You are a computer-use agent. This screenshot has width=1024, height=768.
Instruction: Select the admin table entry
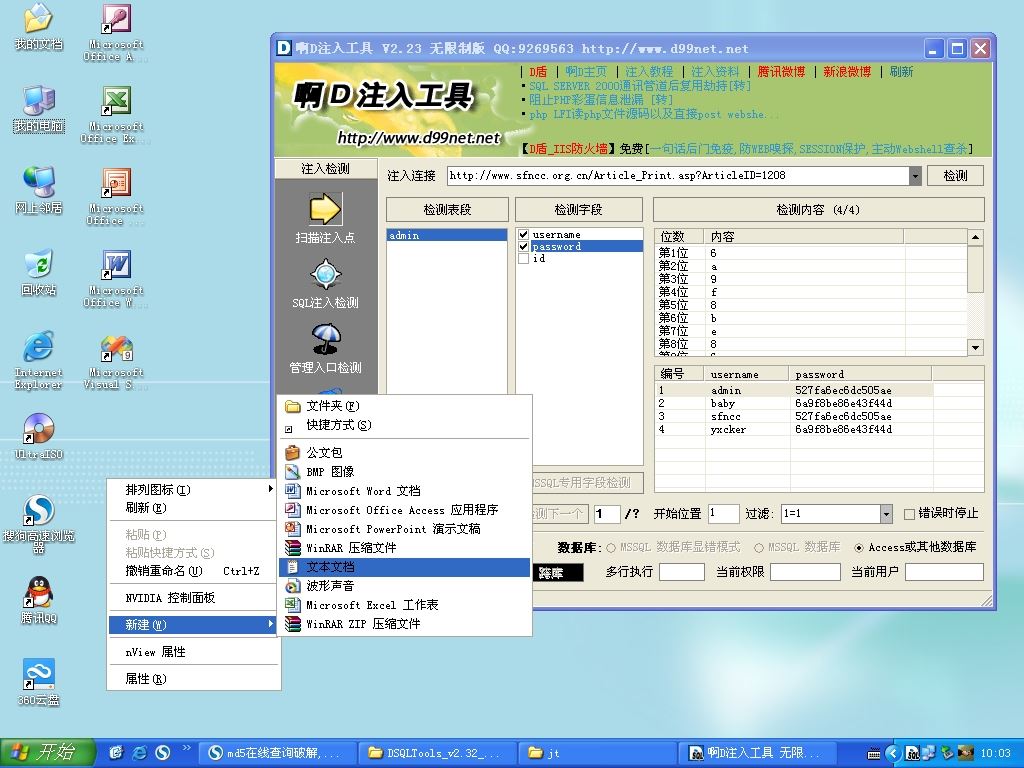[447, 235]
